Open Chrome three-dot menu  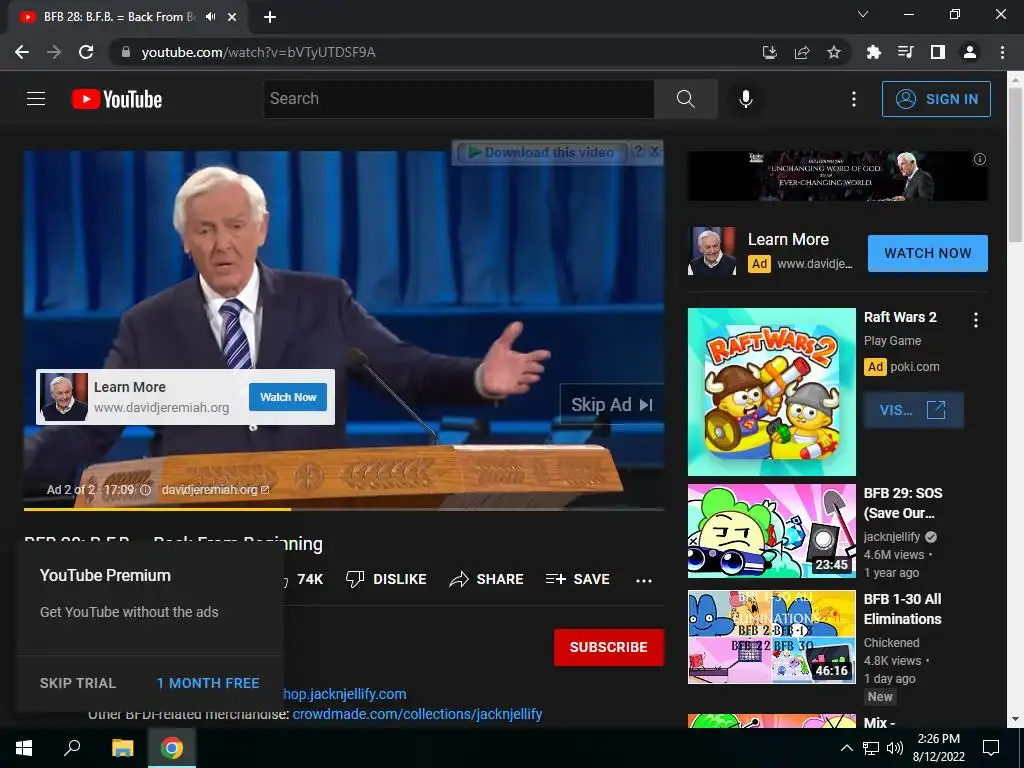click(x=1002, y=52)
